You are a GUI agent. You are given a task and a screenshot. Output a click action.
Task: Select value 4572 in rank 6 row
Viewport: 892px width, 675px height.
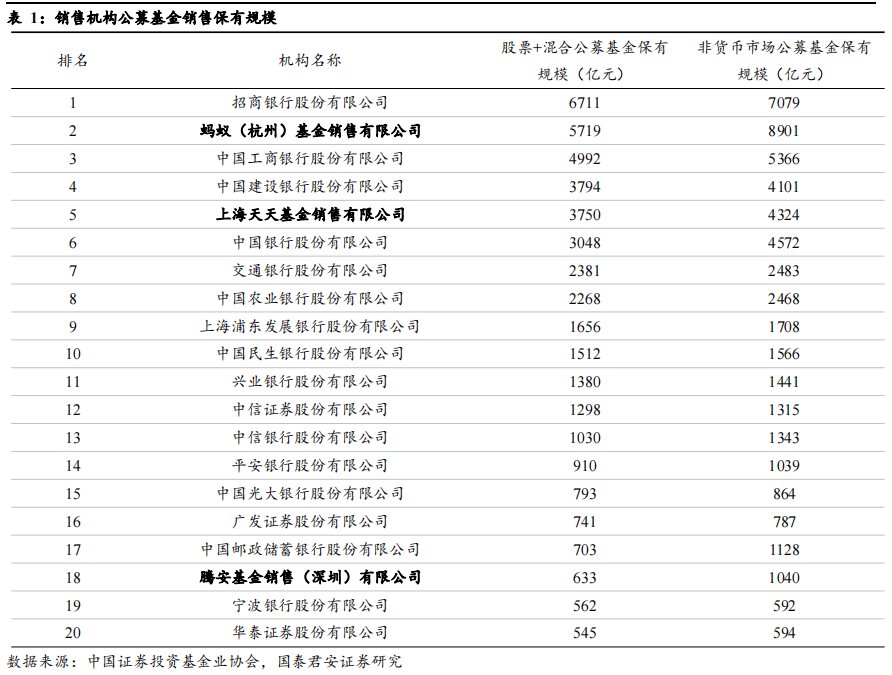click(784, 243)
